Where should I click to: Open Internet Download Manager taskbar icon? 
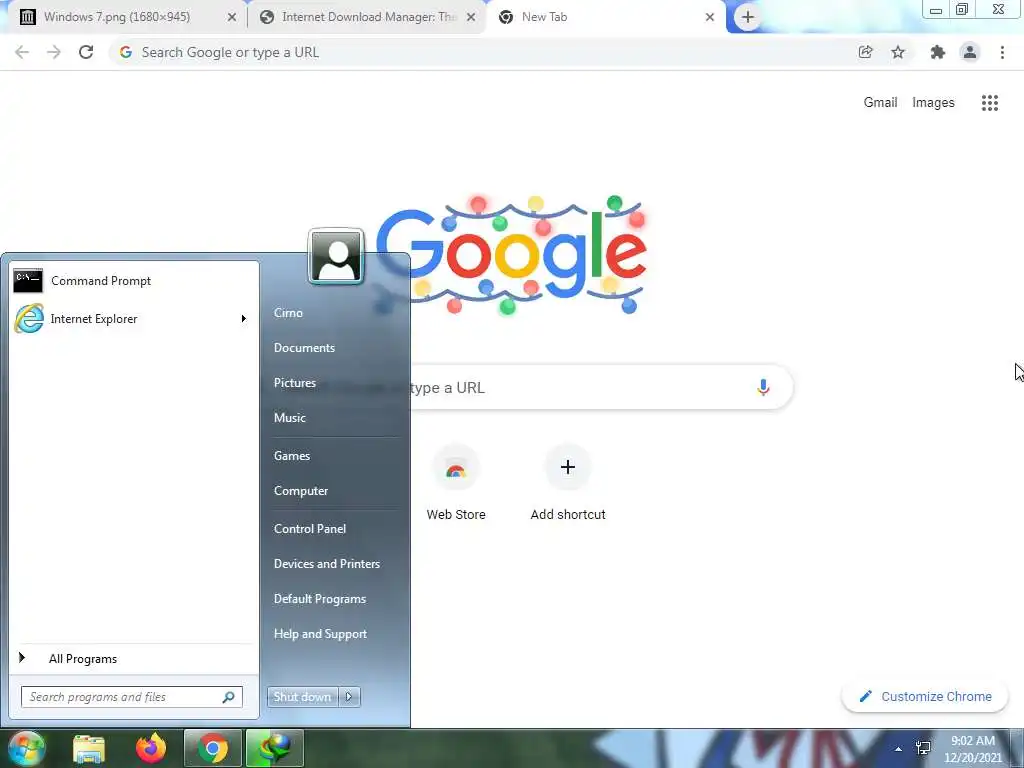(x=274, y=748)
